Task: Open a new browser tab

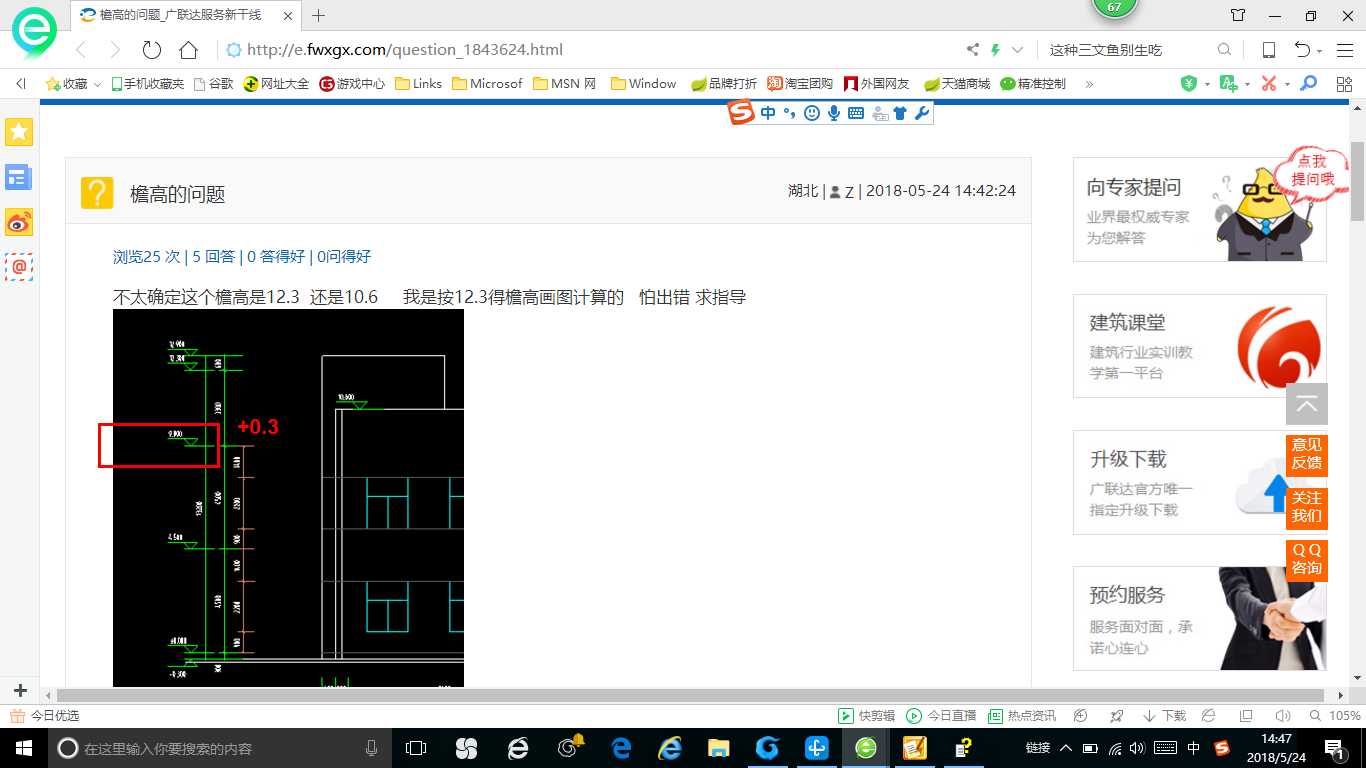Action: click(x=319, y=15)
